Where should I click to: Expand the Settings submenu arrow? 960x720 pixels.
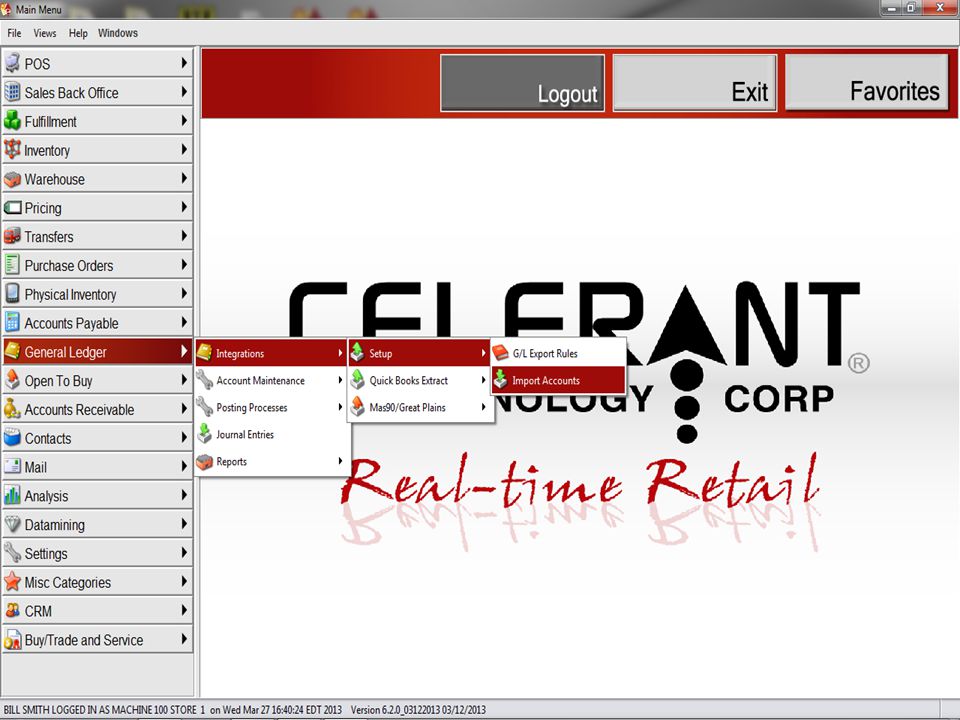pyautogui.click(x=184, y=553)
